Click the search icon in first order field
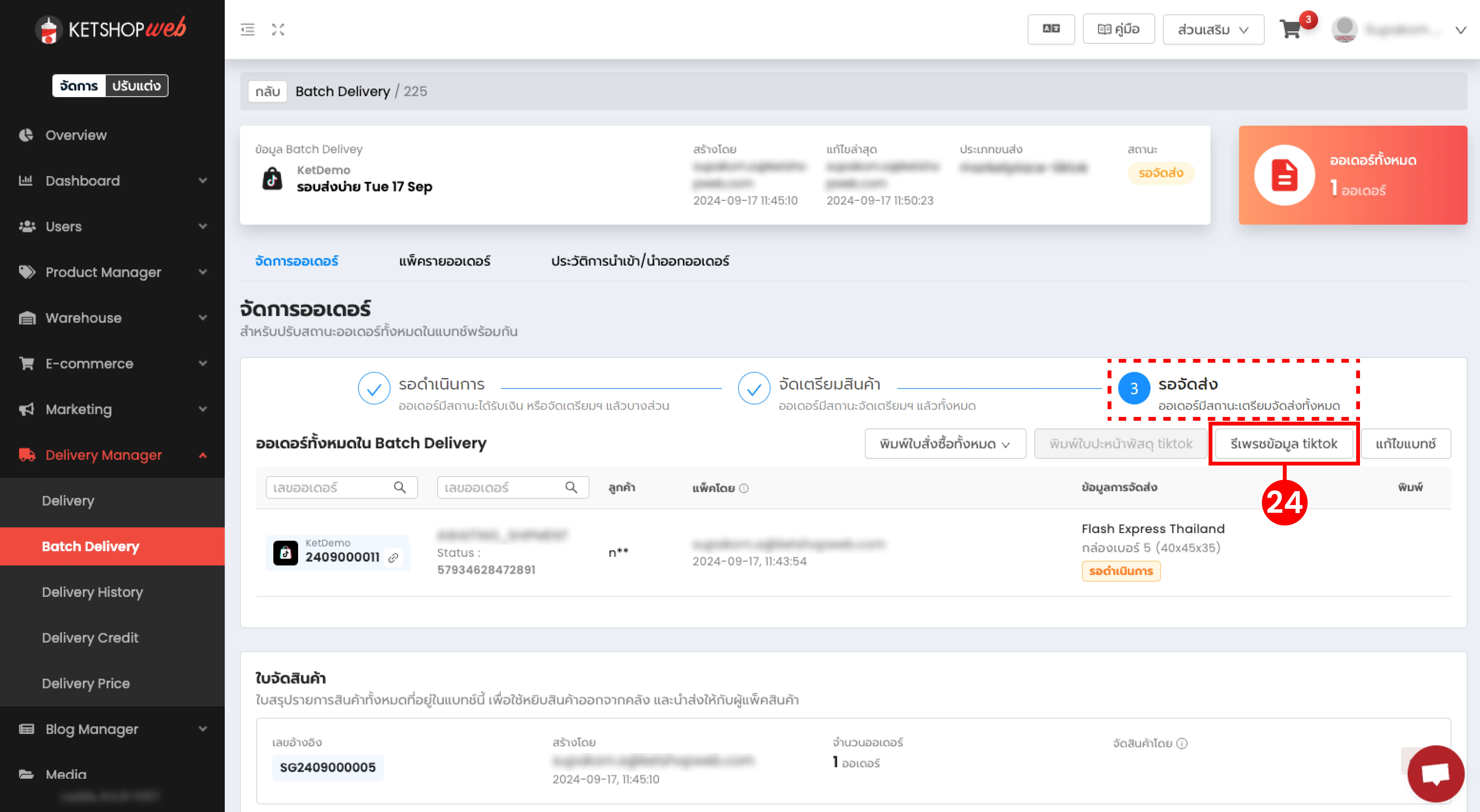The height and width of the screenshot is (812, 1480). point(400,488)
